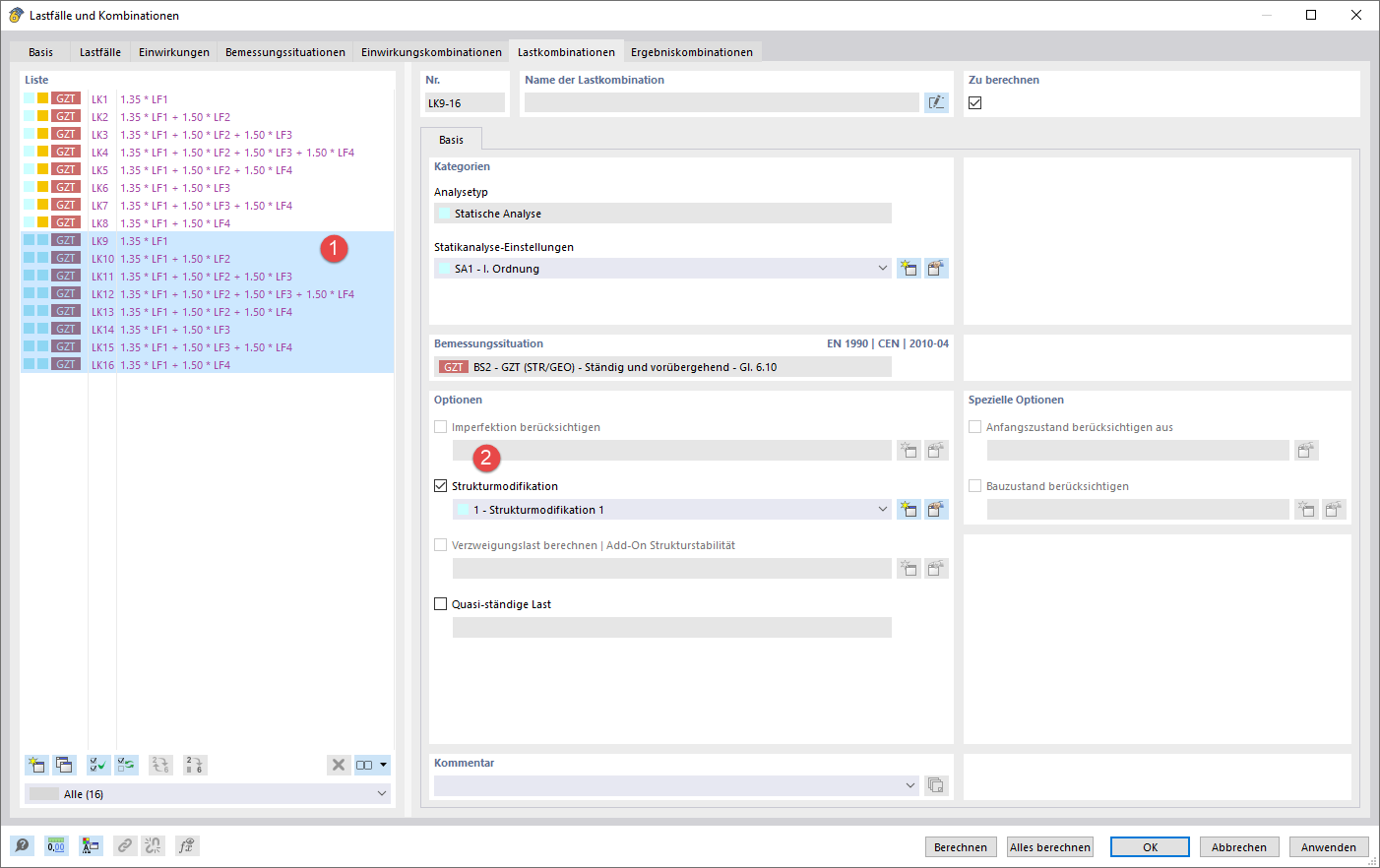Screen dimensions: 1380x868
Task: Select LK16 row in the list
Action: [207, 364]
